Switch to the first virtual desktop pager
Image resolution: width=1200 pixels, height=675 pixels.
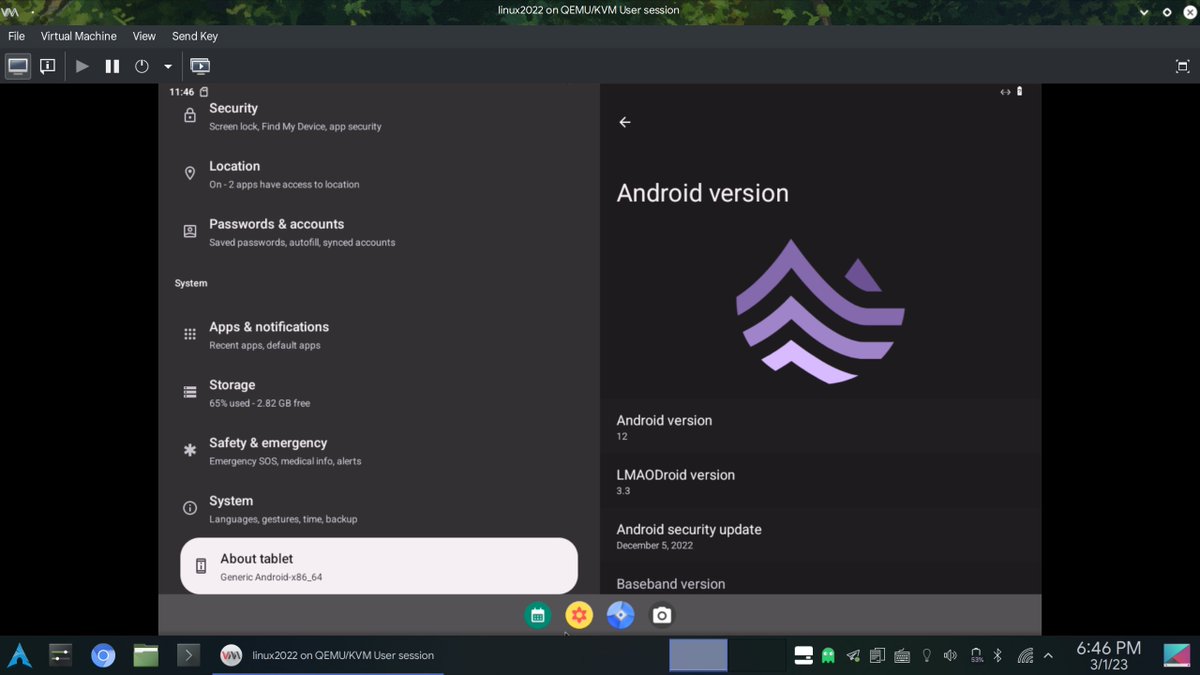click(x=698, y=655)
